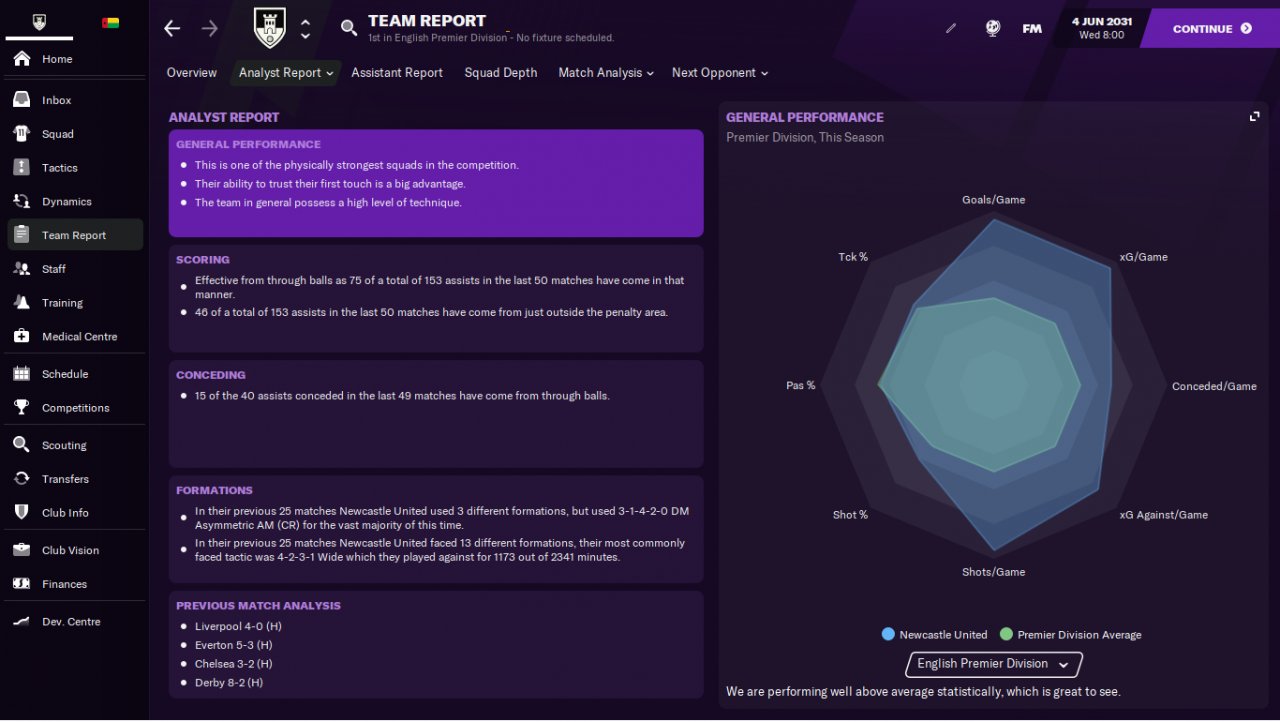Expand the General Performance chart fullscreen
The width and height of the screenshot is (1280, 722).
(1255, 117)
